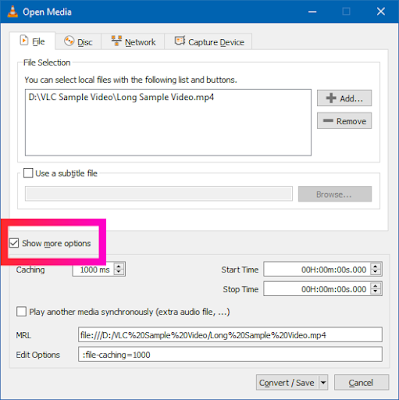399x400 pixels.
Task: Click the Caching spinner arrows
Action: point(119,269)
